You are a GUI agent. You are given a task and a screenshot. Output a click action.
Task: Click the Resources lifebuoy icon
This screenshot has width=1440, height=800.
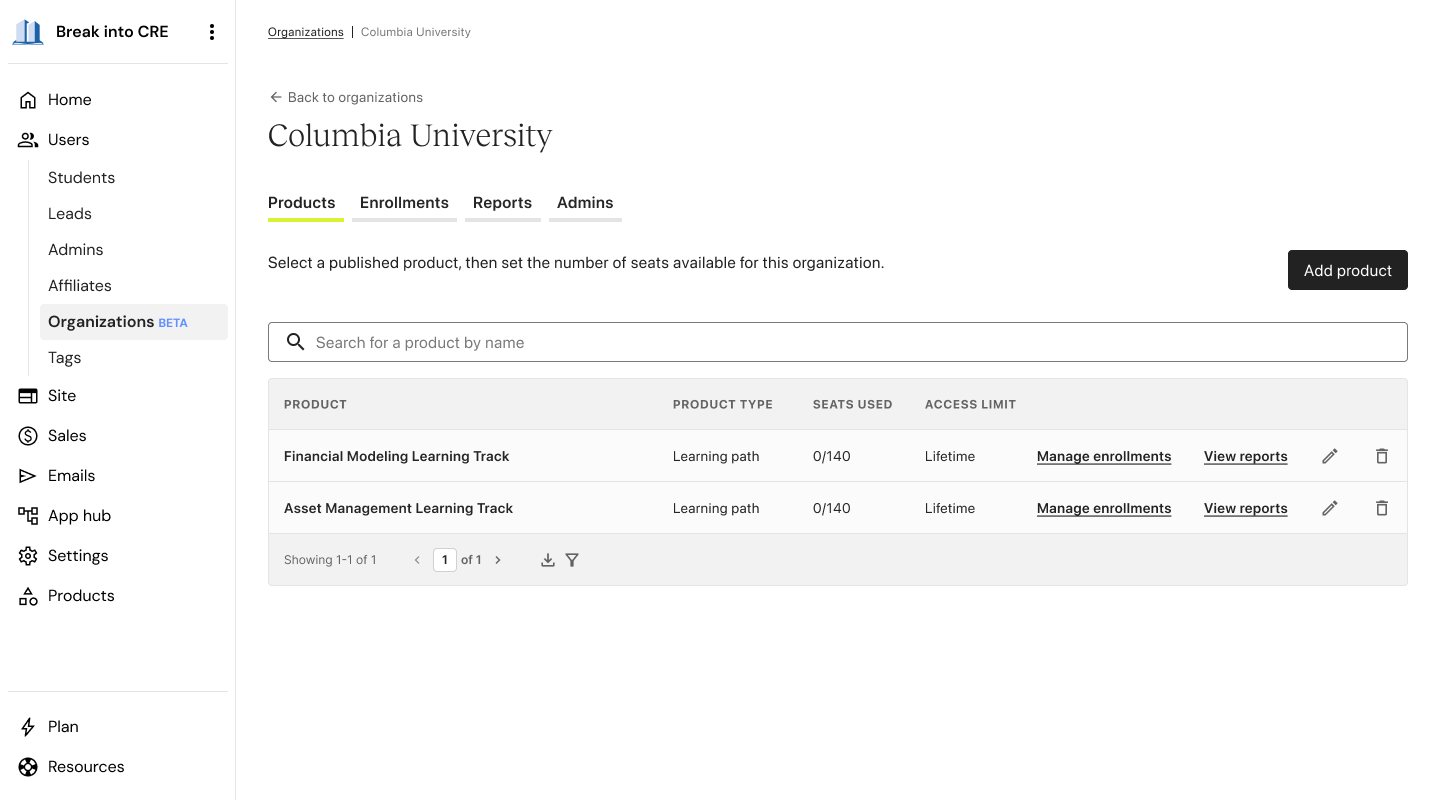point(28,767)
